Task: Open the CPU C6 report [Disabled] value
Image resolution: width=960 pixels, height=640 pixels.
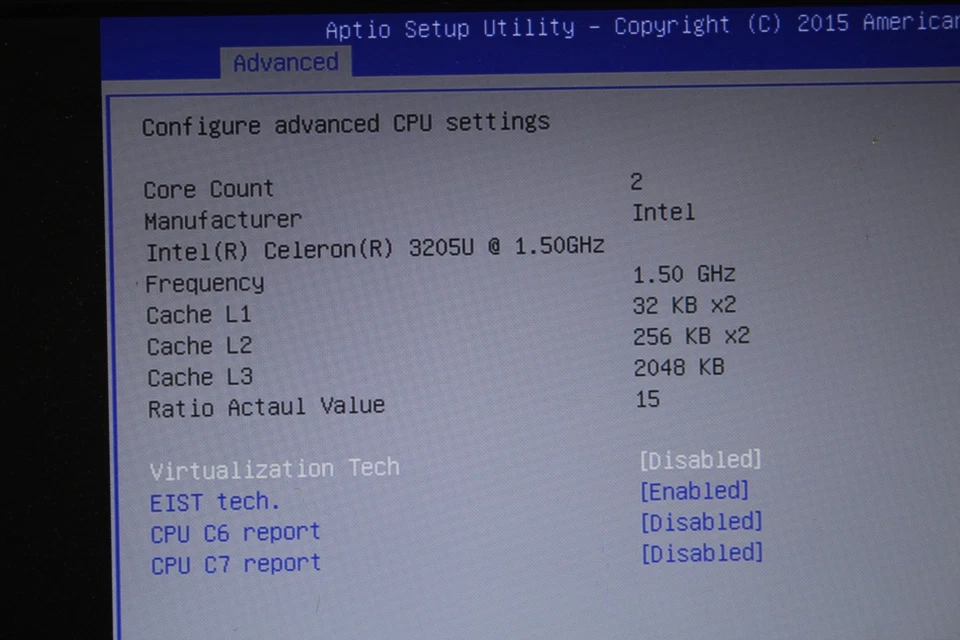Action: (702, 522)
